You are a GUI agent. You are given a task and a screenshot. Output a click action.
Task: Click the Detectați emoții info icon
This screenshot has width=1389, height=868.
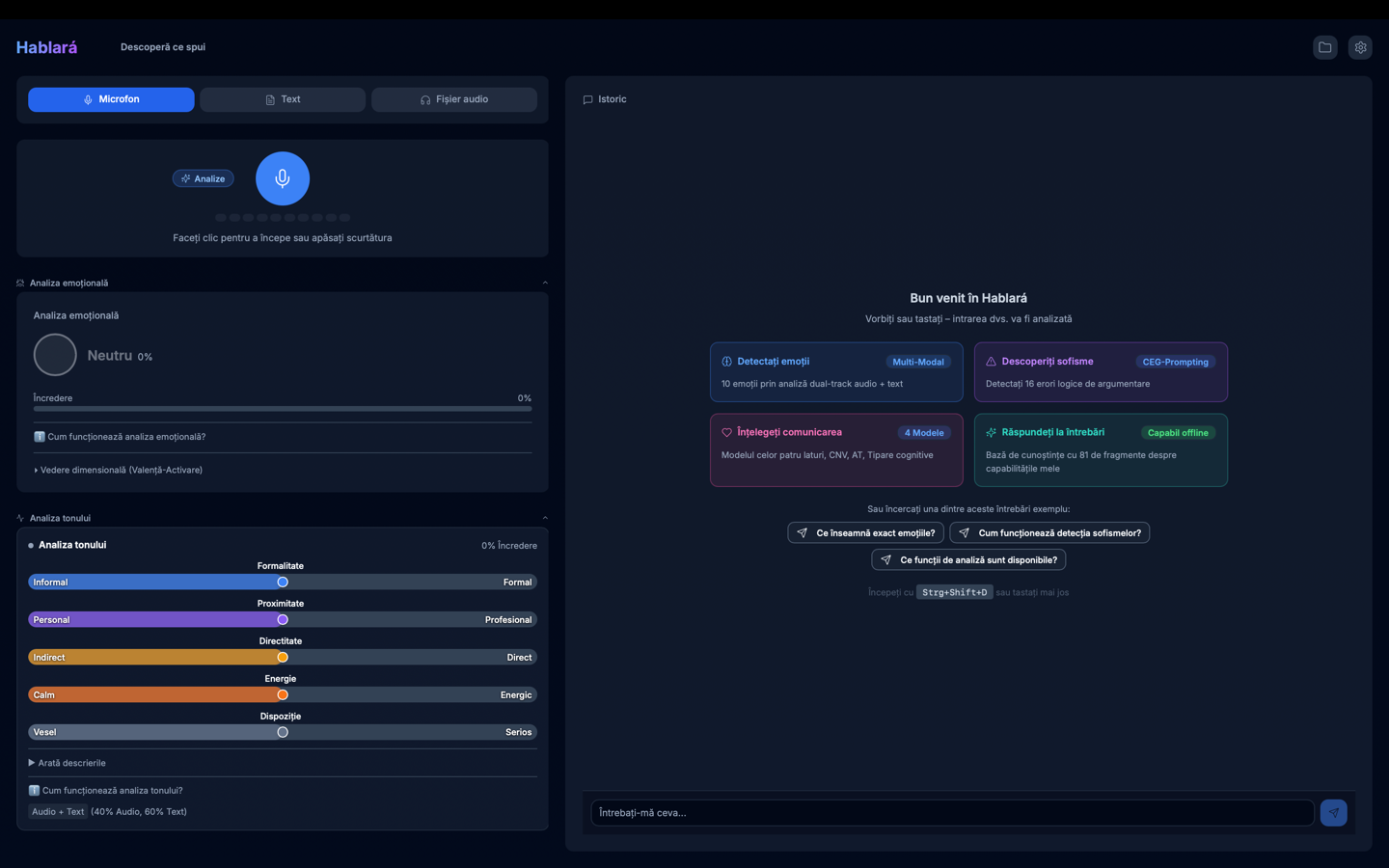[727, 362]
